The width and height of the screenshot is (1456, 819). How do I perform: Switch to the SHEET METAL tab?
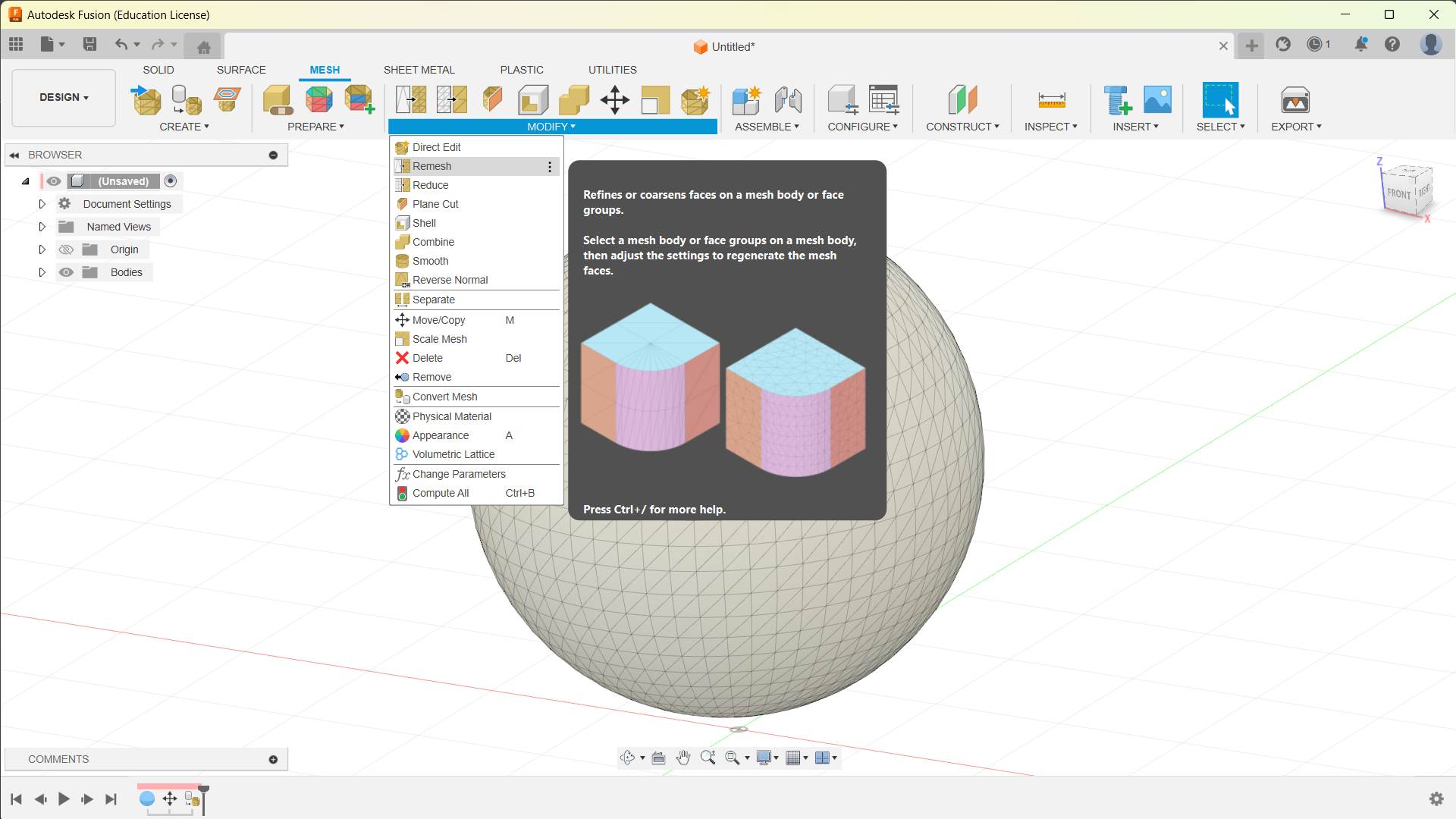[x=419, y=70]
